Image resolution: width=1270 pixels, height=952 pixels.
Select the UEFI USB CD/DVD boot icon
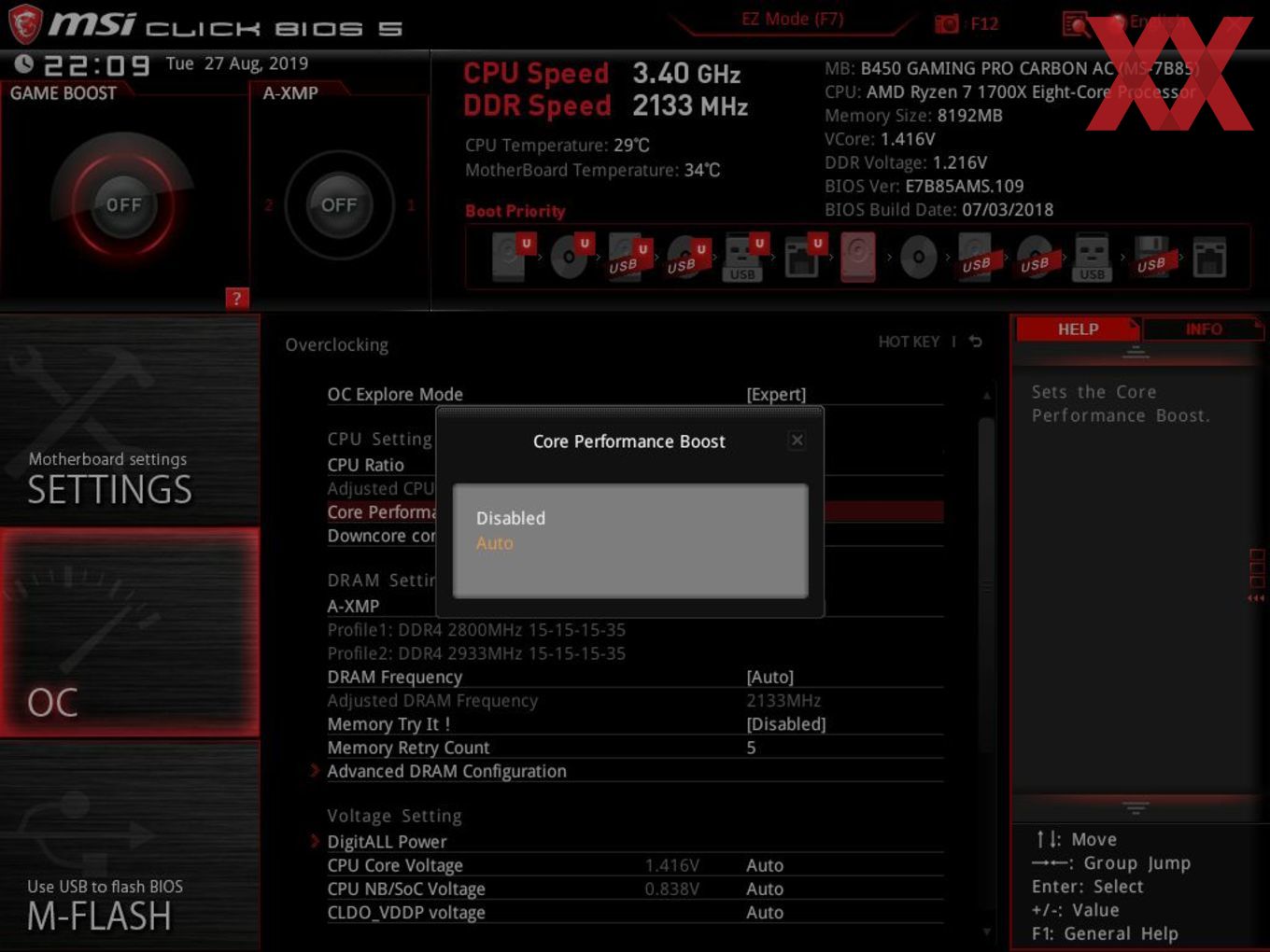[686, 257]
